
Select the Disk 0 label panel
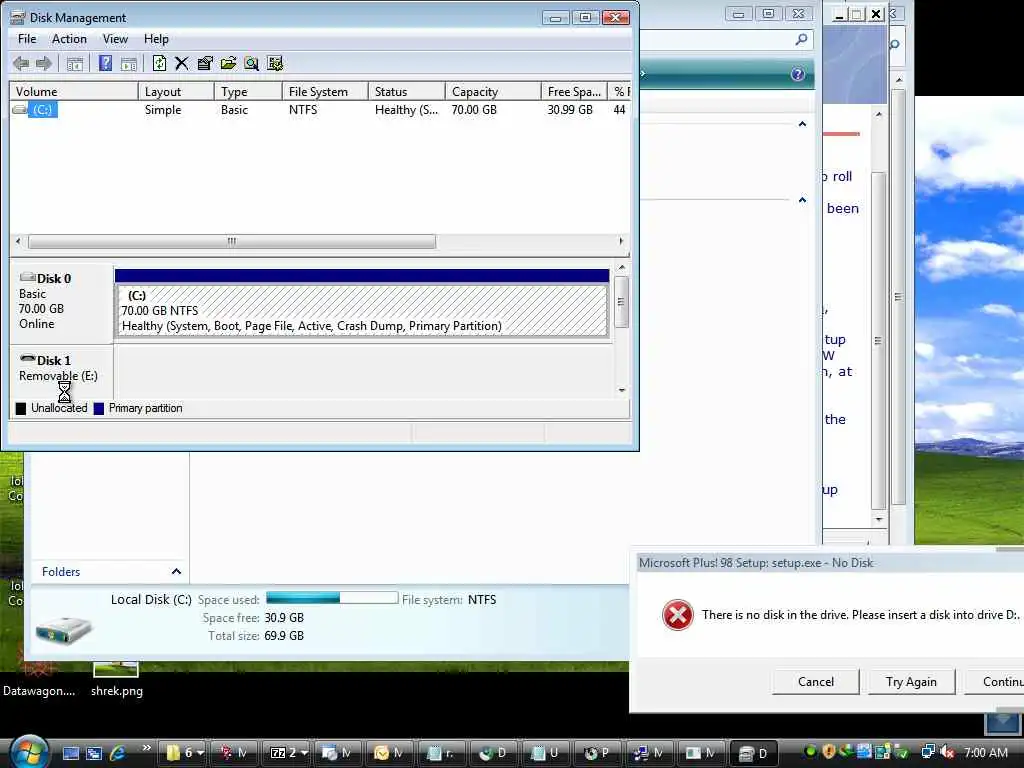tap(61, 303)
